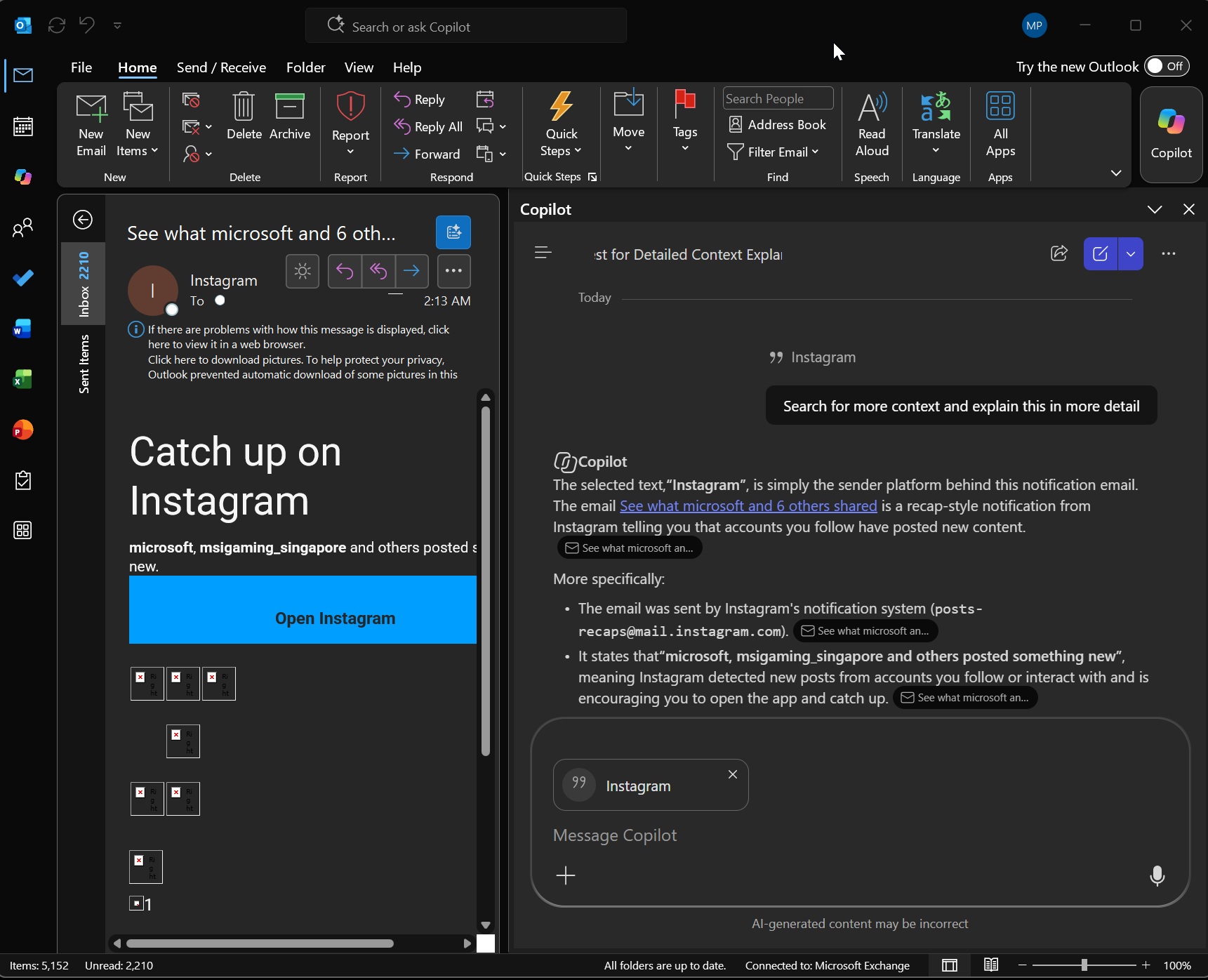
Task: Remove the Instagram quote chip
Action: (733, 774)
